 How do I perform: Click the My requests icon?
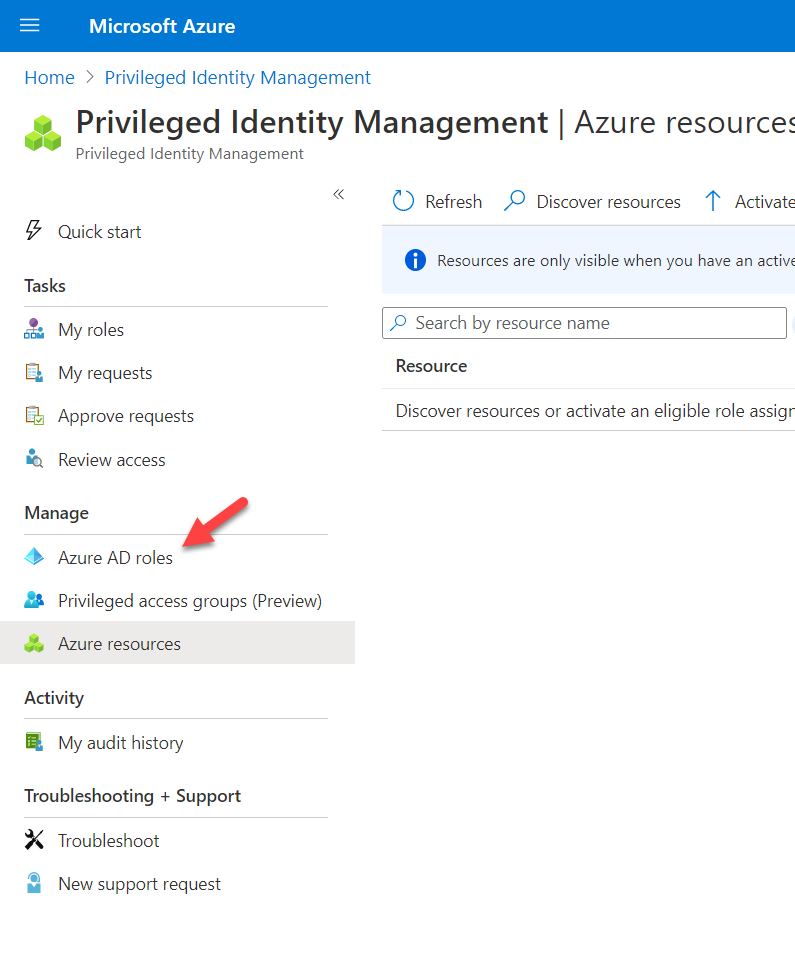click(35, 372)
